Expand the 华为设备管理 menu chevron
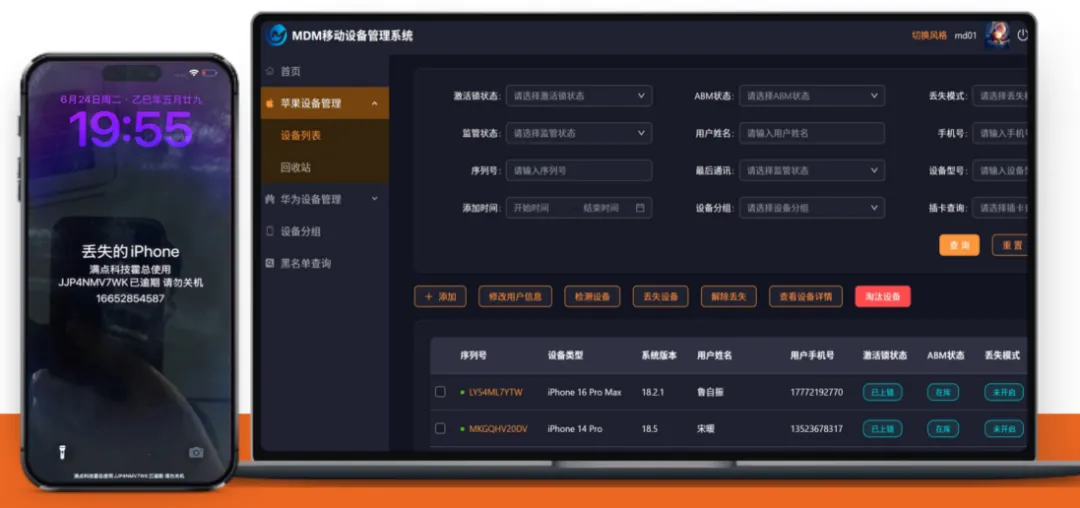 (375, 199)
